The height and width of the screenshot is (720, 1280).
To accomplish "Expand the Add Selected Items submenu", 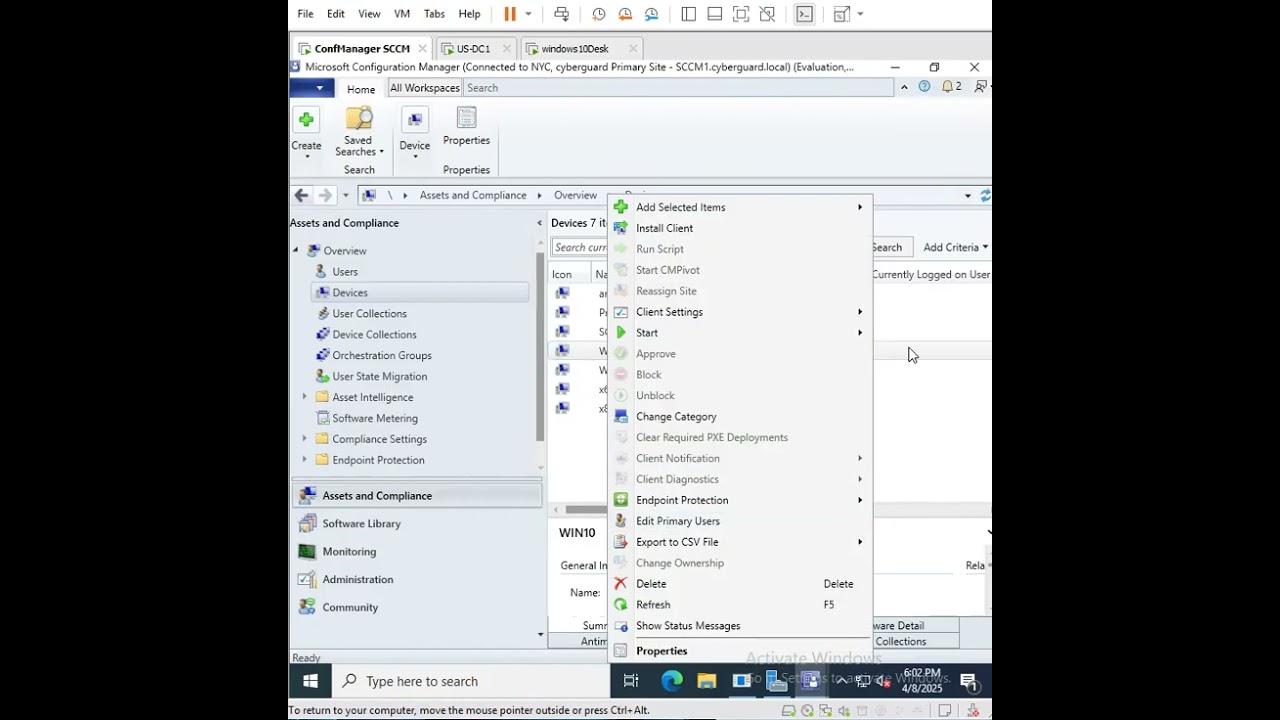I will click(740, 207).
